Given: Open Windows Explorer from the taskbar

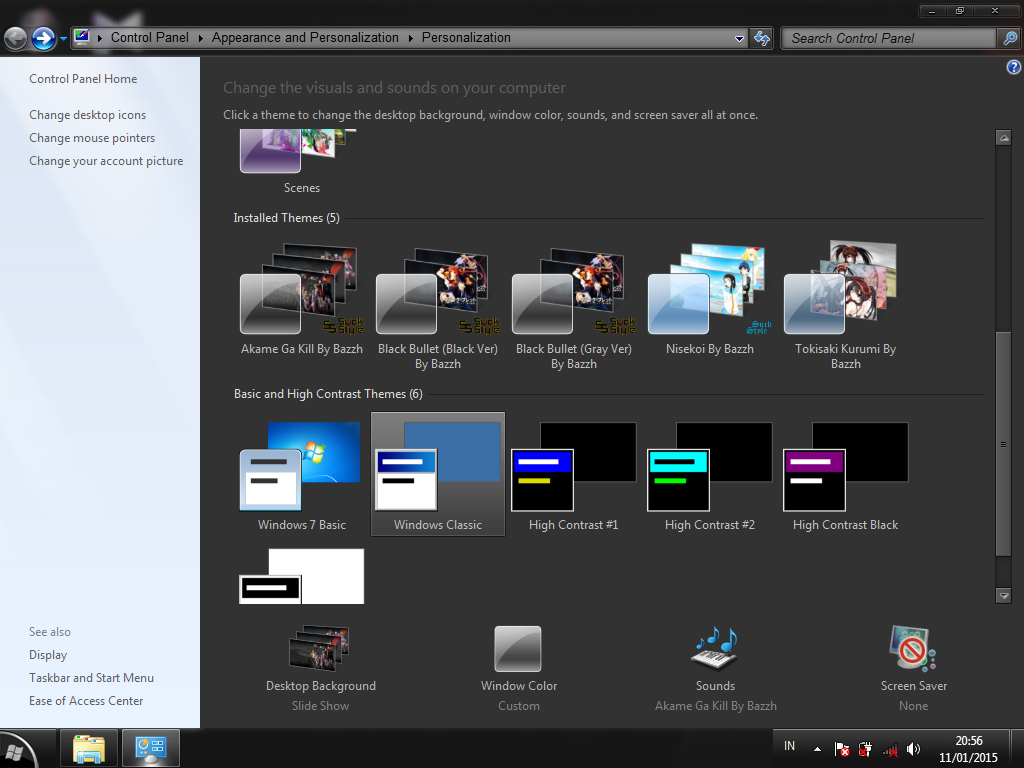Looking at the screenshot, I should click(x=89, y=748).
